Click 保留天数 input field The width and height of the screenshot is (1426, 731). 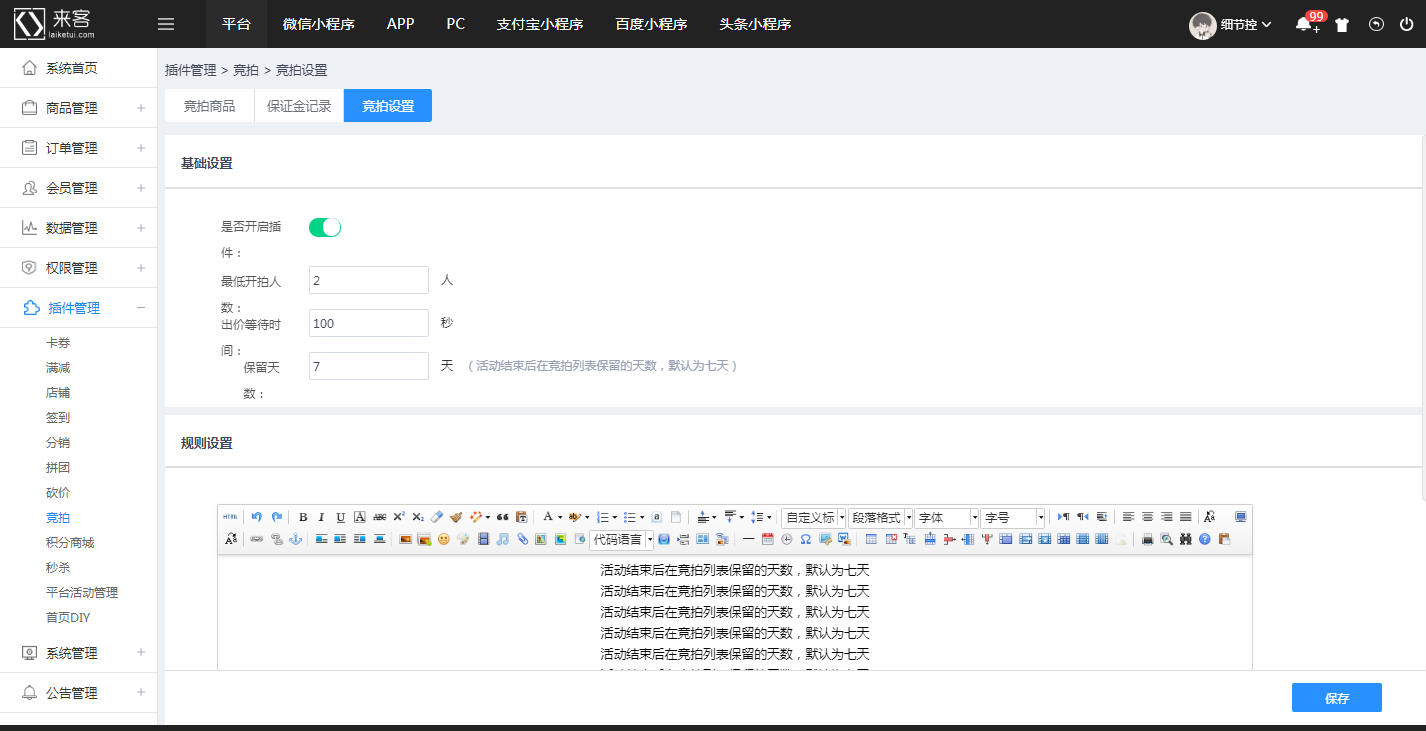[x=369, y=366]
